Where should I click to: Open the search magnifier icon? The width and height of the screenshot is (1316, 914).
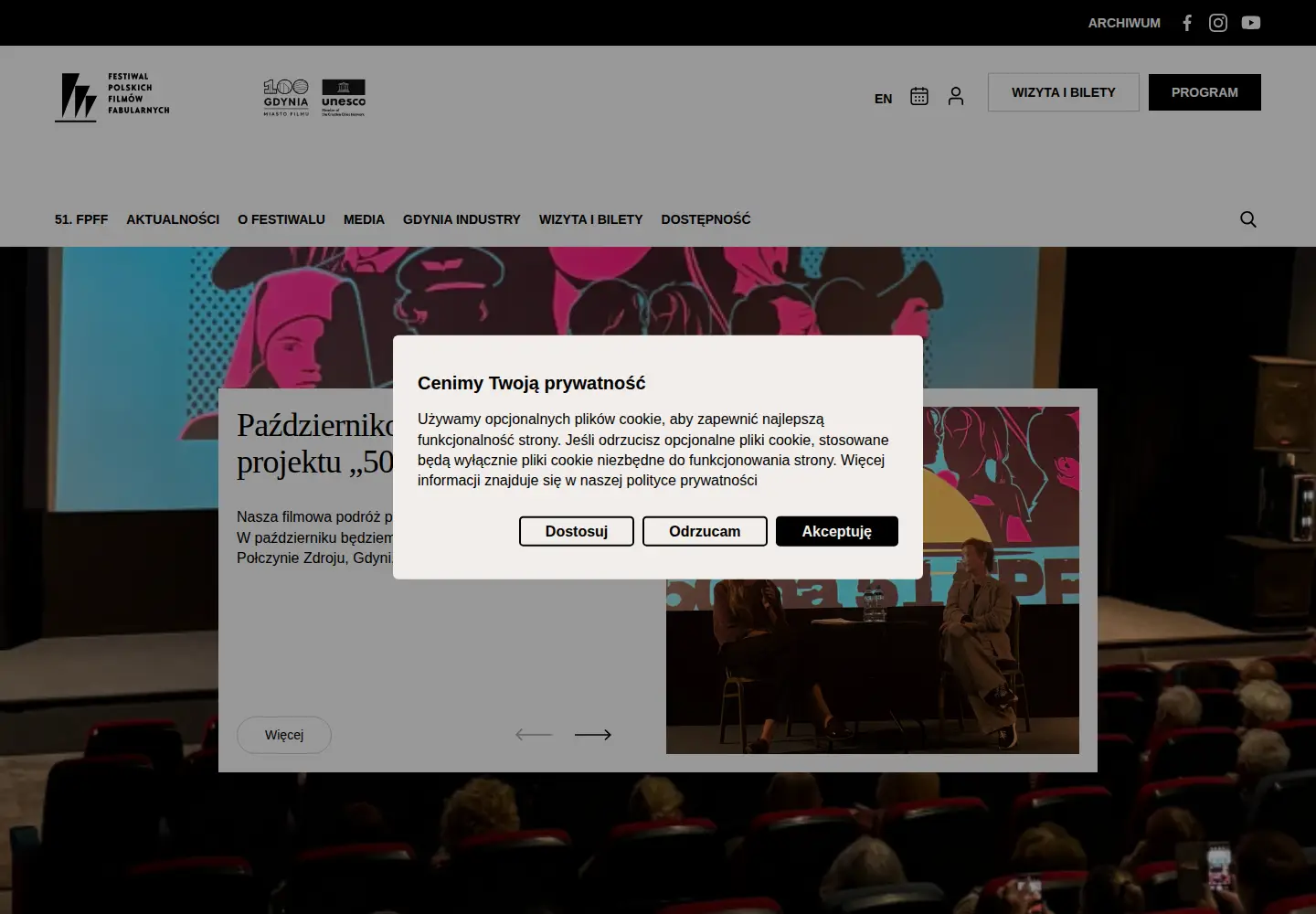(1248, 219)
